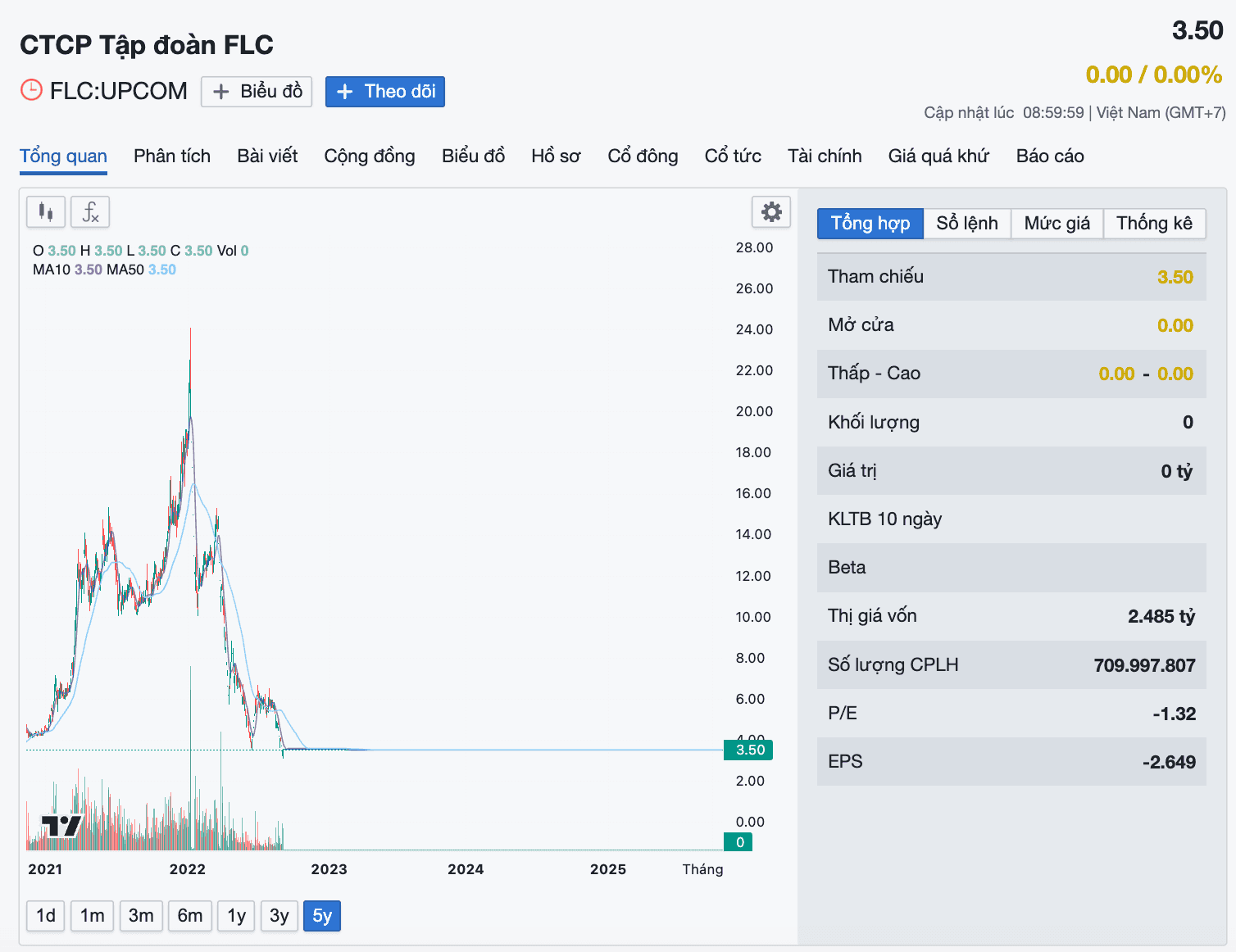The image size is (1236, 952).
Task: Switch to the 3y chart range
Action: click(279, 915)
